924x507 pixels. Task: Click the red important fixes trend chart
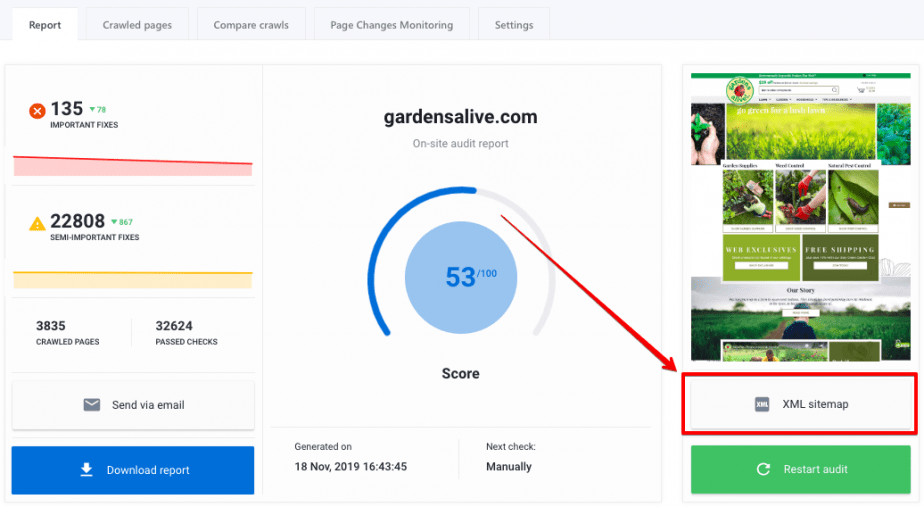click(133, 166)
